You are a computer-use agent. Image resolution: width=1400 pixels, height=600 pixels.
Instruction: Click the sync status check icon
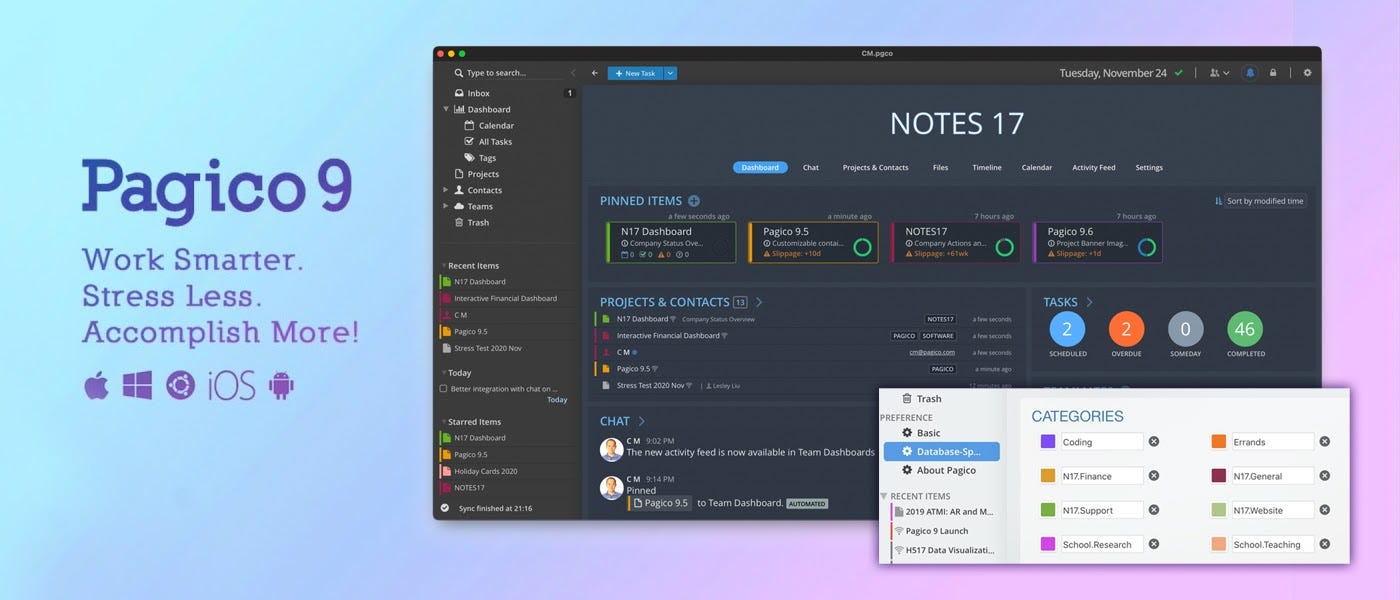tap(445, 508)
